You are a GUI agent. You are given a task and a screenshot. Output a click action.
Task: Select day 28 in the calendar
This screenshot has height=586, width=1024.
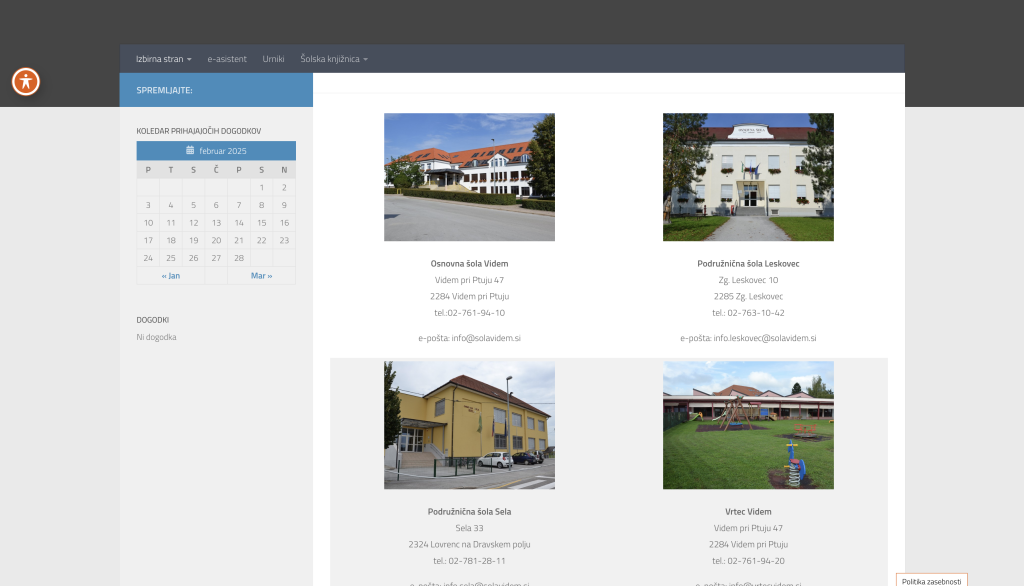tap(239, 258)
